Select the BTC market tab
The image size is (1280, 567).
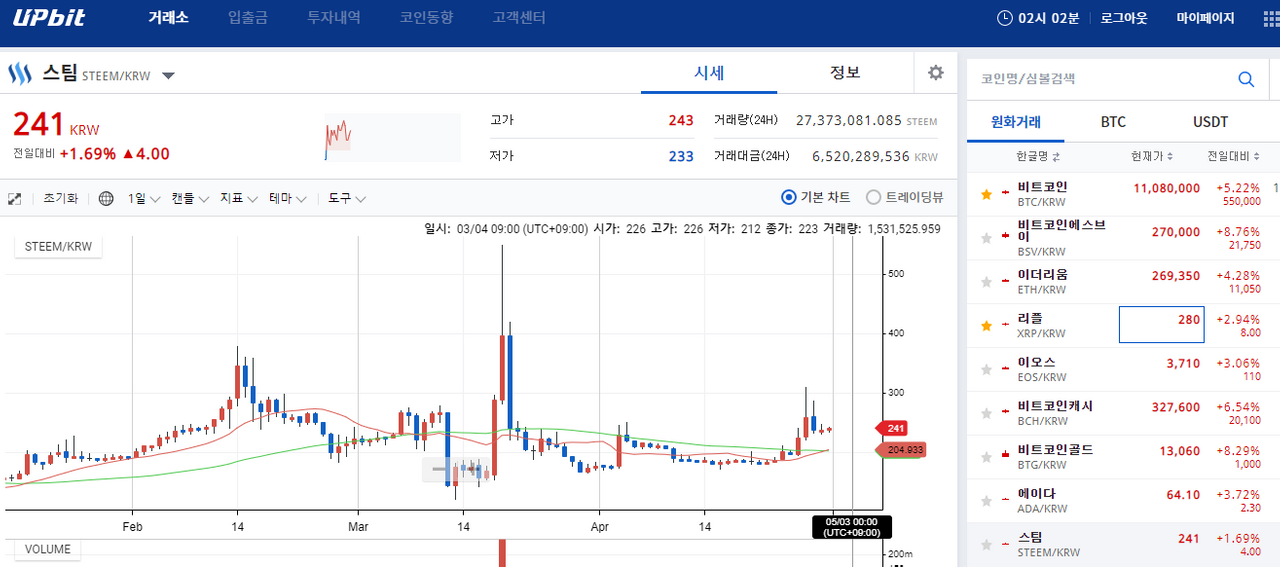click(x=1113, y=122)
